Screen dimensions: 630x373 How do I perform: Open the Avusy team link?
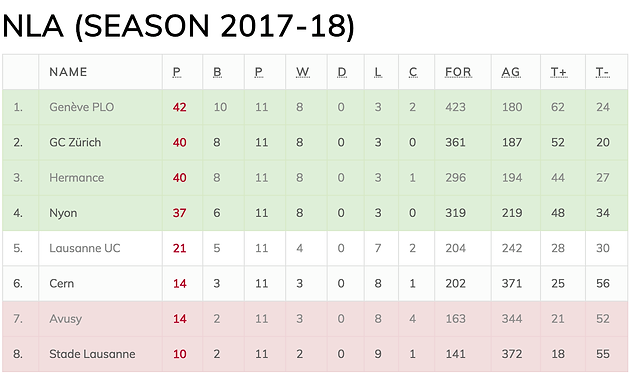(x=65, y=319)
